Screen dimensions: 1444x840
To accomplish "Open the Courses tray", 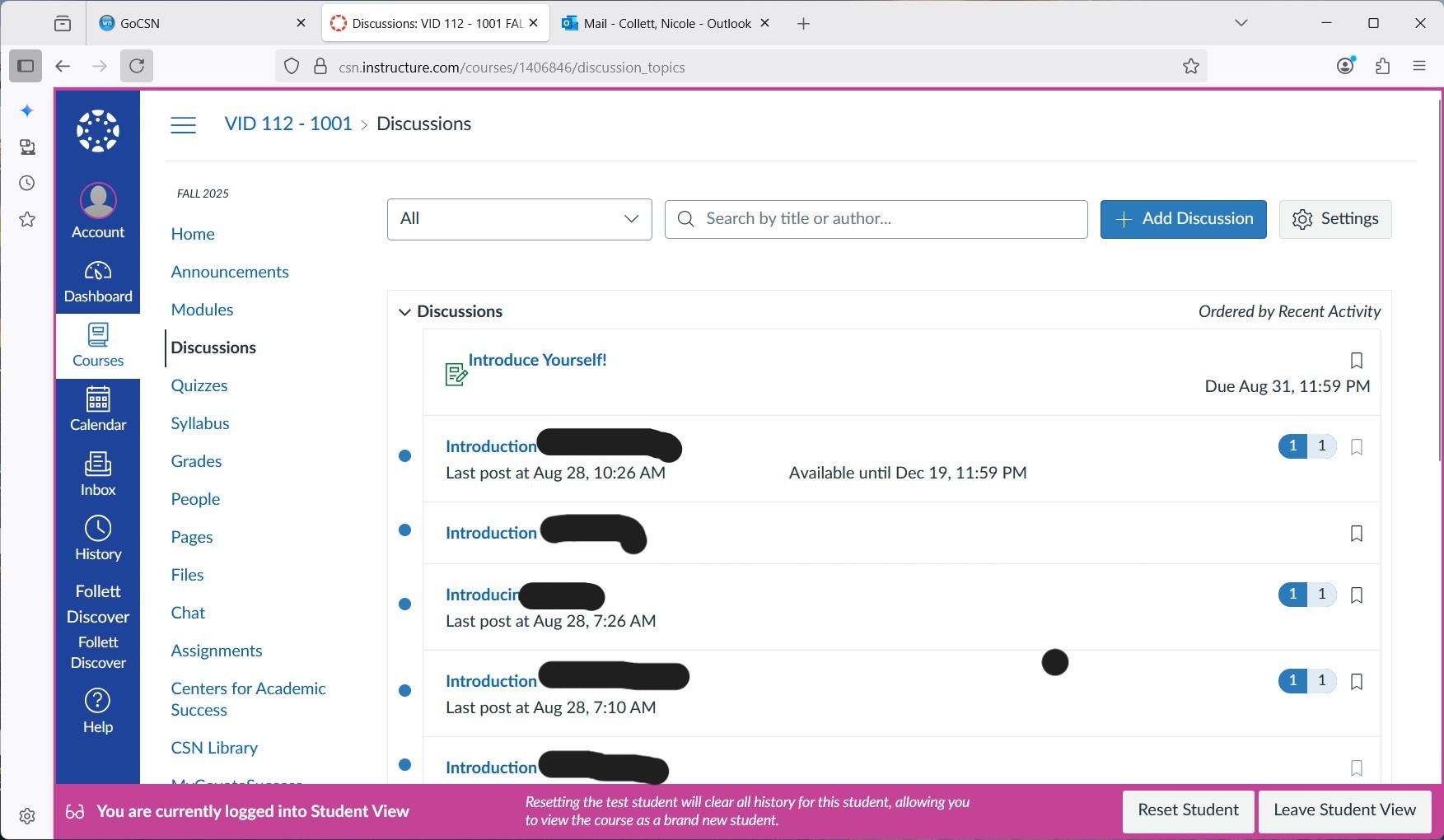I will pos(98,346).
